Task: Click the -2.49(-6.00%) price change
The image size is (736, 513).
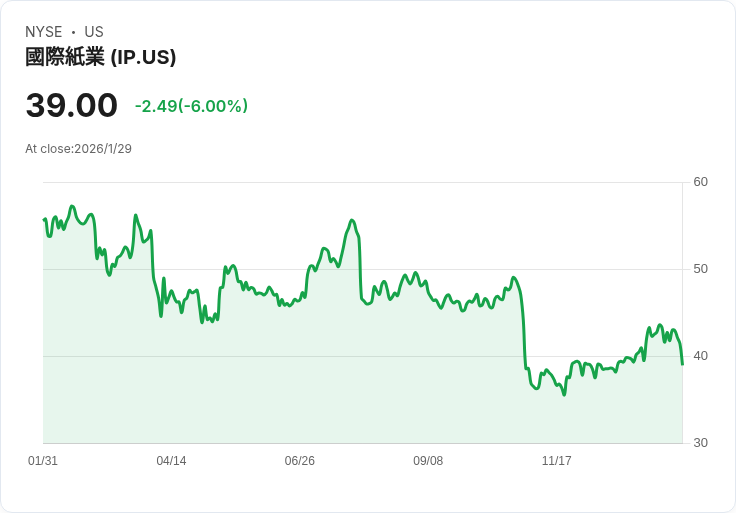Action: tap(191, 106)
